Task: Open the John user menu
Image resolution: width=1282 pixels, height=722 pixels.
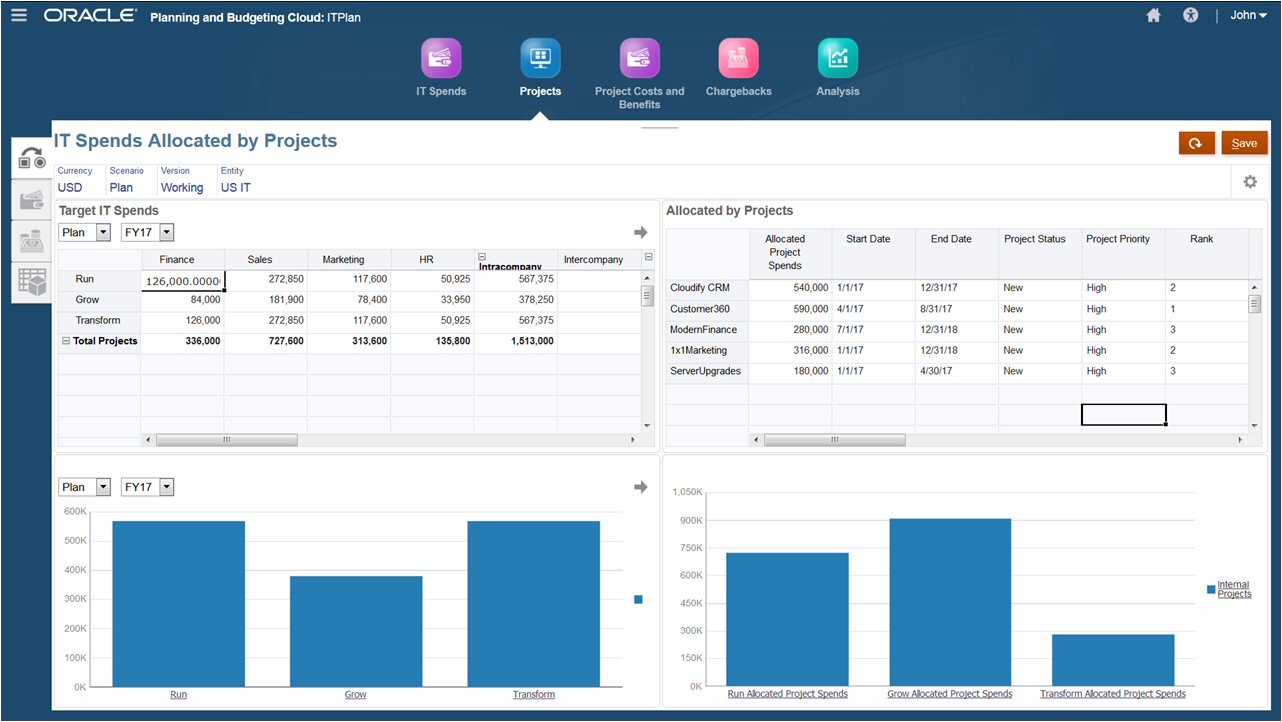Action: click(1248, 15)
